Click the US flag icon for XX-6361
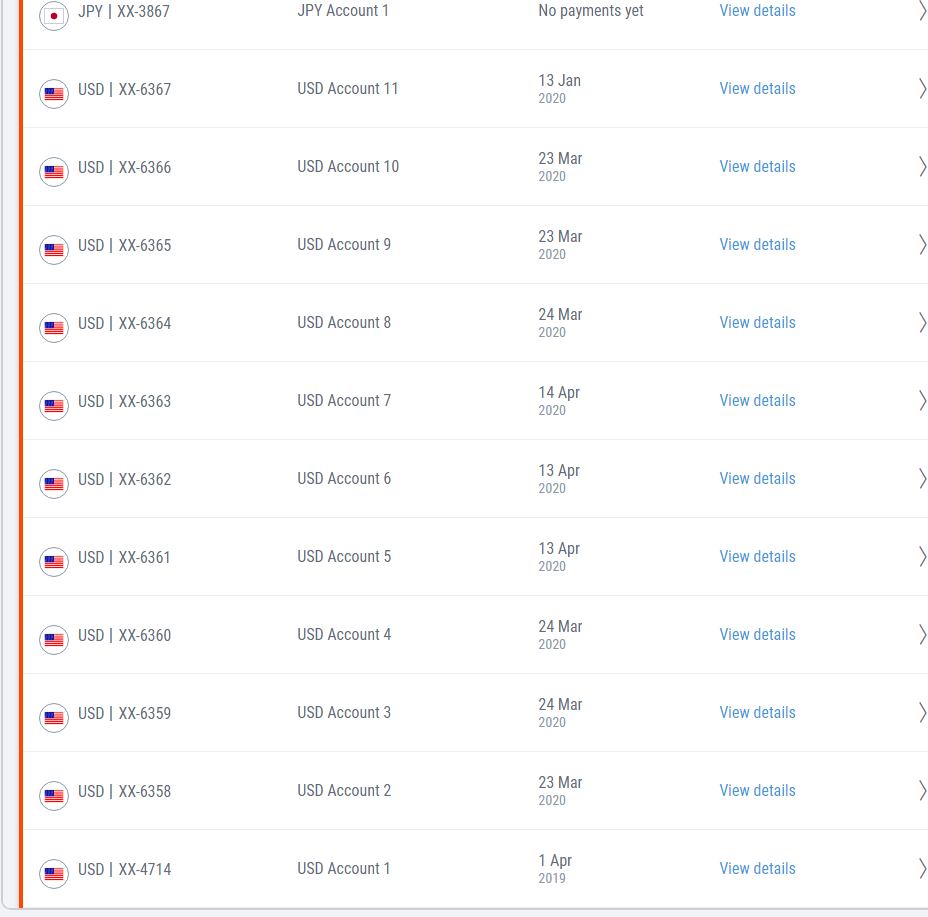Viewport: 928px width, 917px height. (x=54, y=562)
